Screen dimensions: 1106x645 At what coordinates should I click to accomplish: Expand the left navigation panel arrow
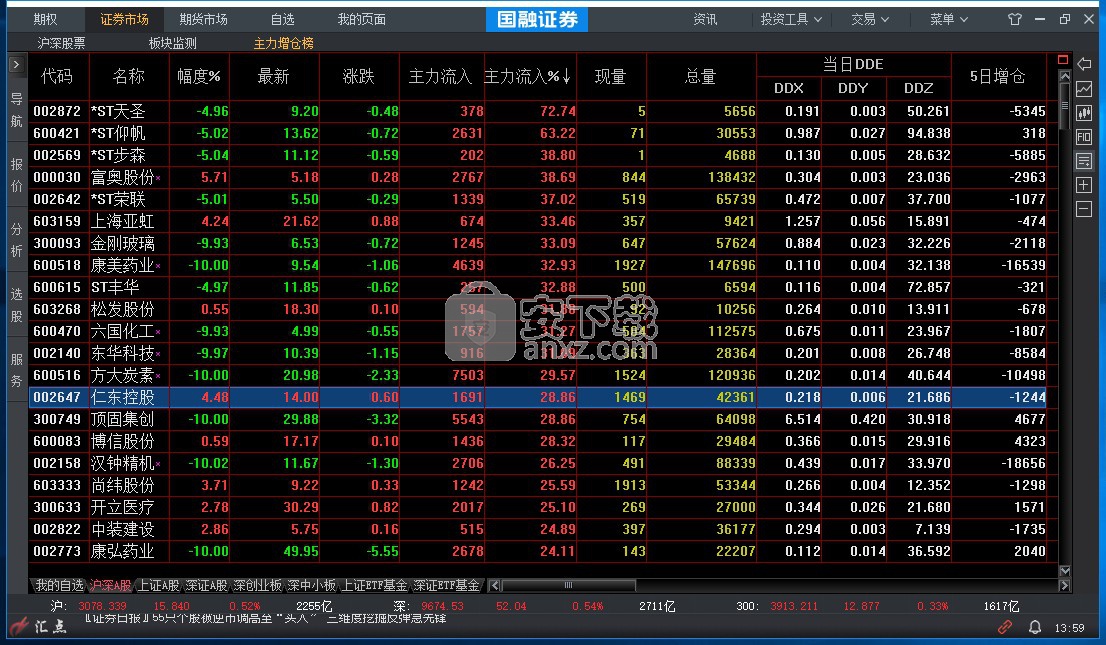point(16,65)
